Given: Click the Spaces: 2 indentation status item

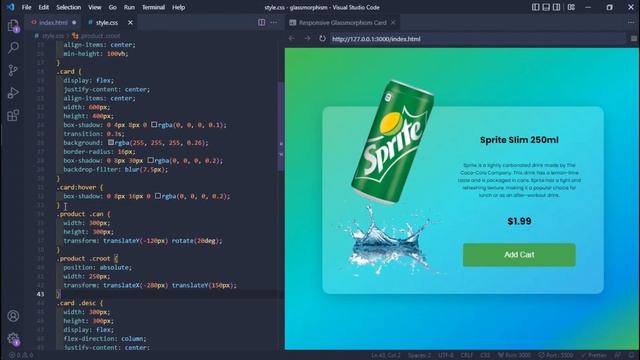Looking at the screenshot, I should [419, 355].
